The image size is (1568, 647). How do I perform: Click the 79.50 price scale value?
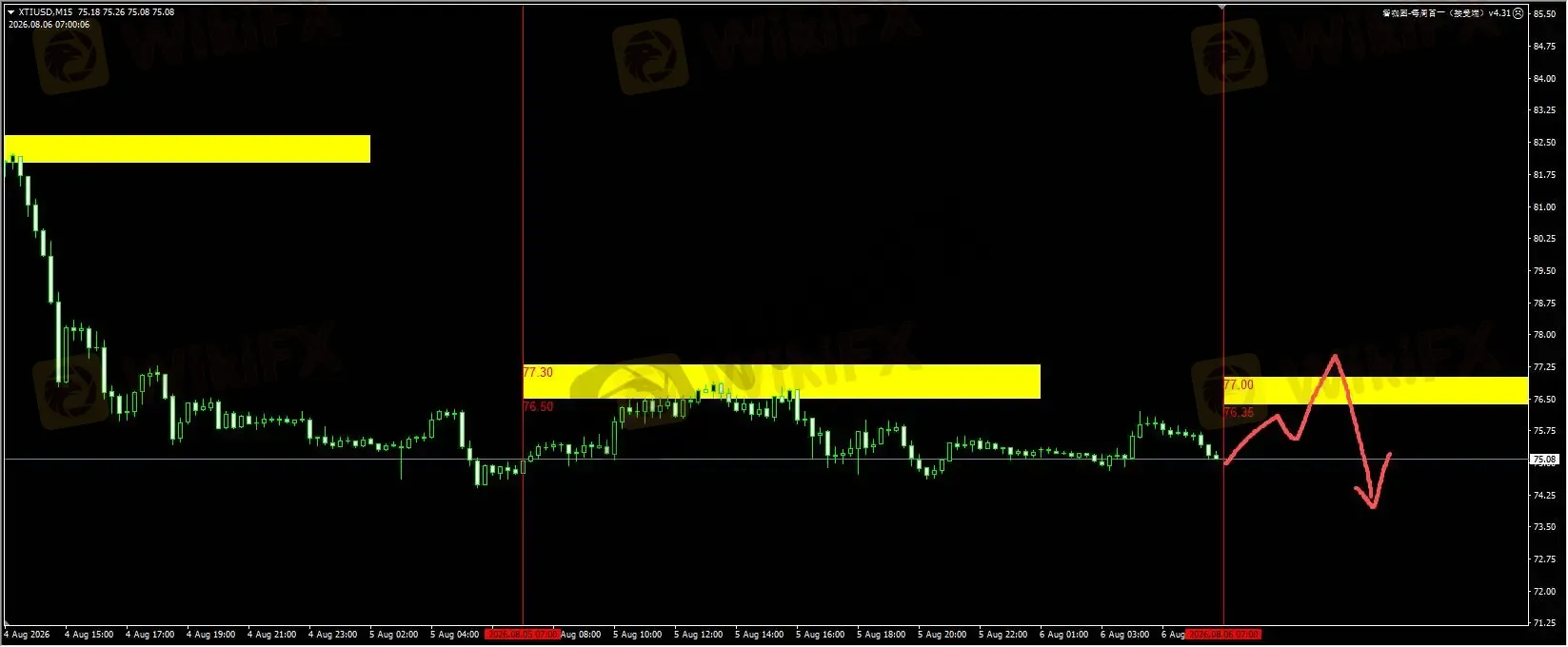(1544, 271)
